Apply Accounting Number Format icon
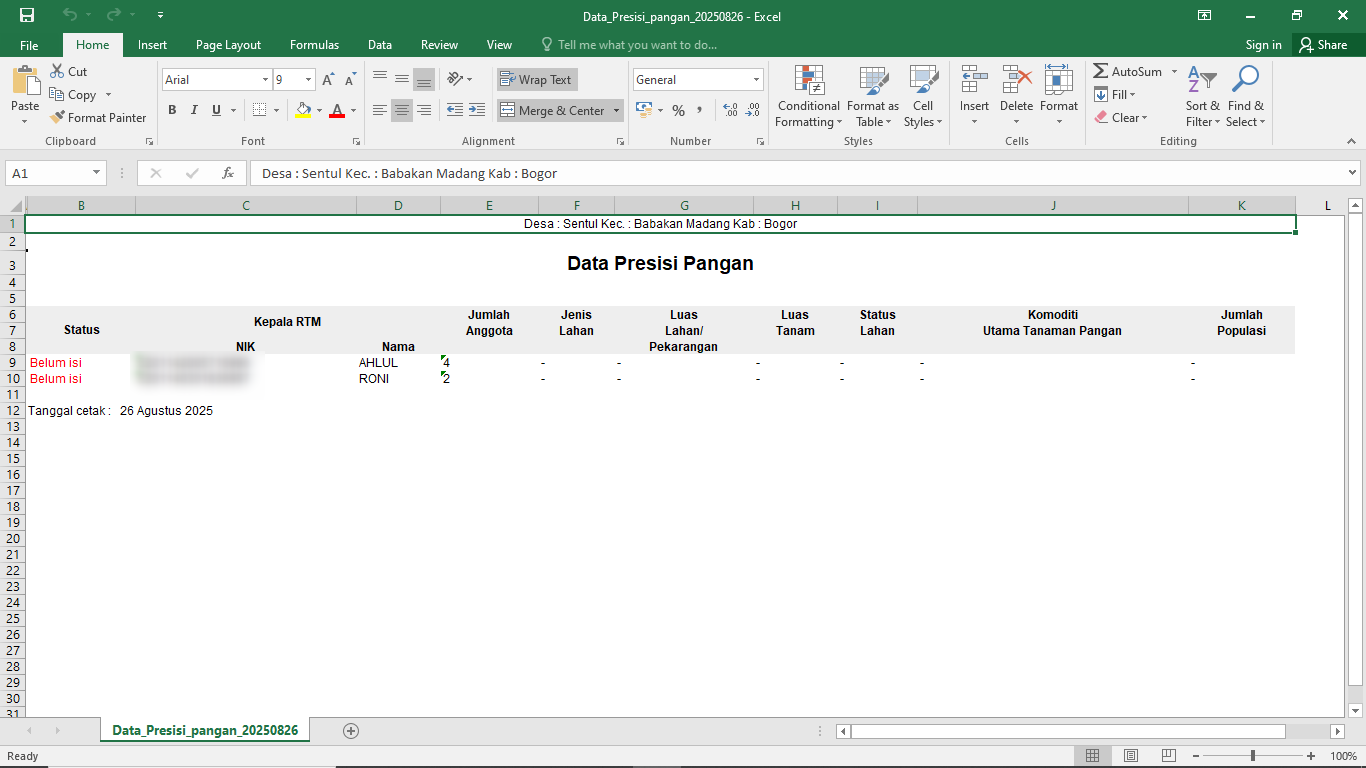The width and height of the screenshot is (1366, 768). (644, 110)
